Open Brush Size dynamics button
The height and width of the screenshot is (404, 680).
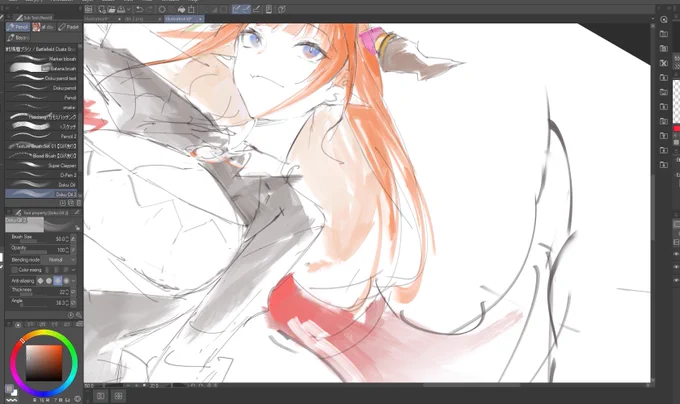coord(73,239)
